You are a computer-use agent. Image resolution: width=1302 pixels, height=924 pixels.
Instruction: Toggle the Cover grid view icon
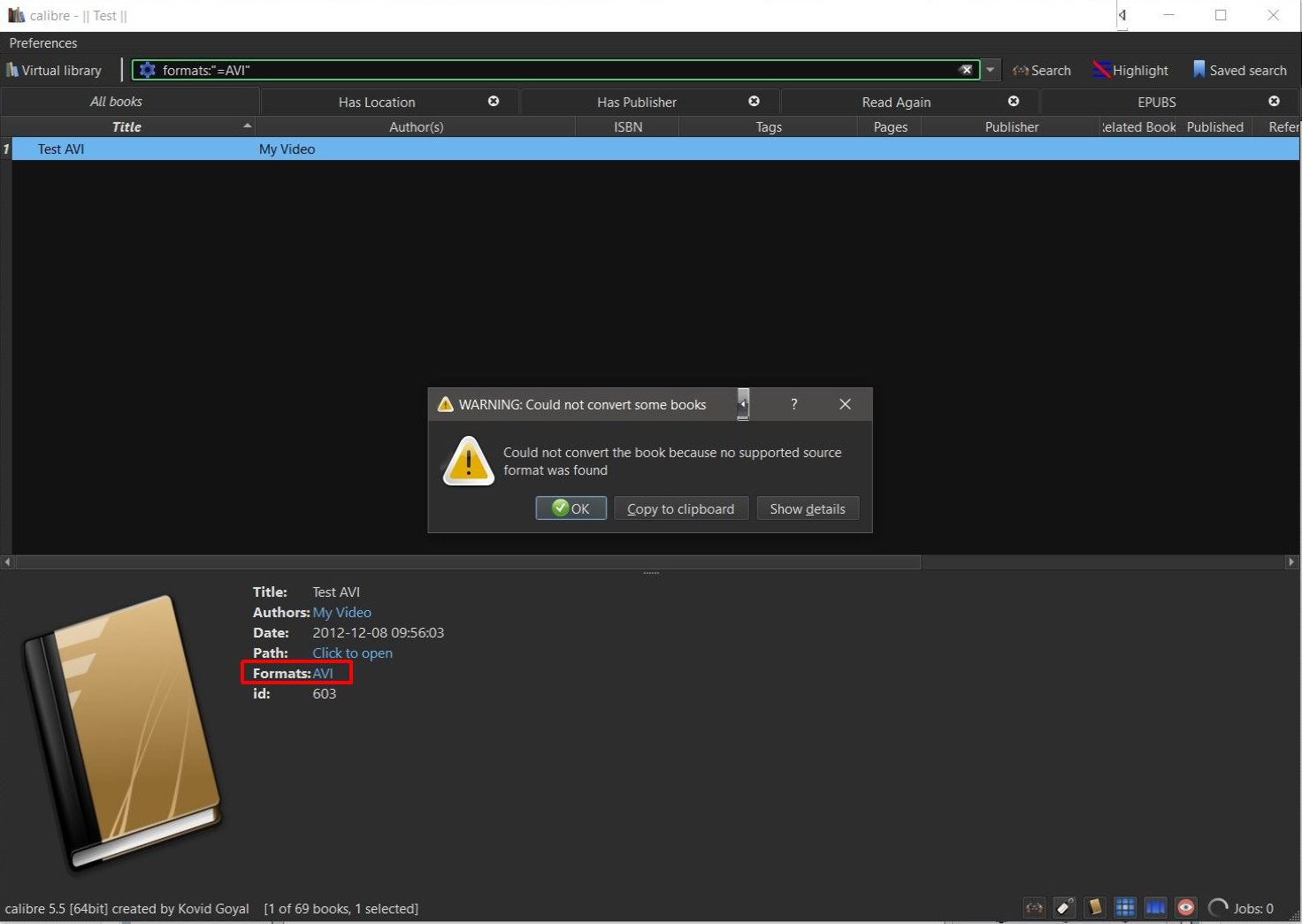click(x=1125, y=907)
